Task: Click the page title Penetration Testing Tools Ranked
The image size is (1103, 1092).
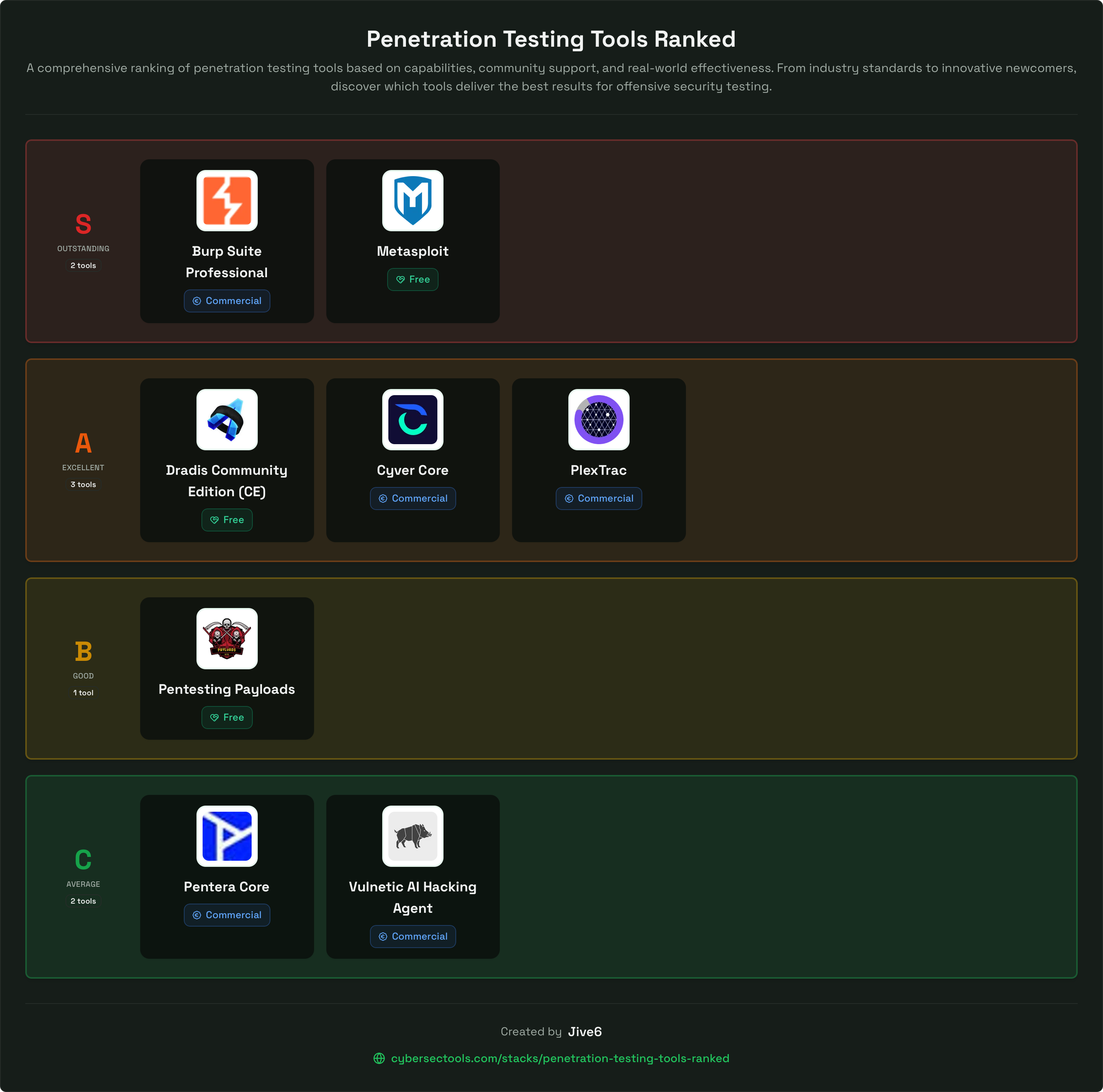Action: pos(551,39)
